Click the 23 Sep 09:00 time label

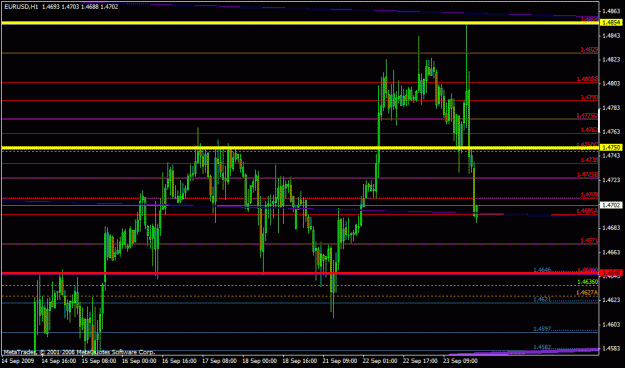click(460, 361)
